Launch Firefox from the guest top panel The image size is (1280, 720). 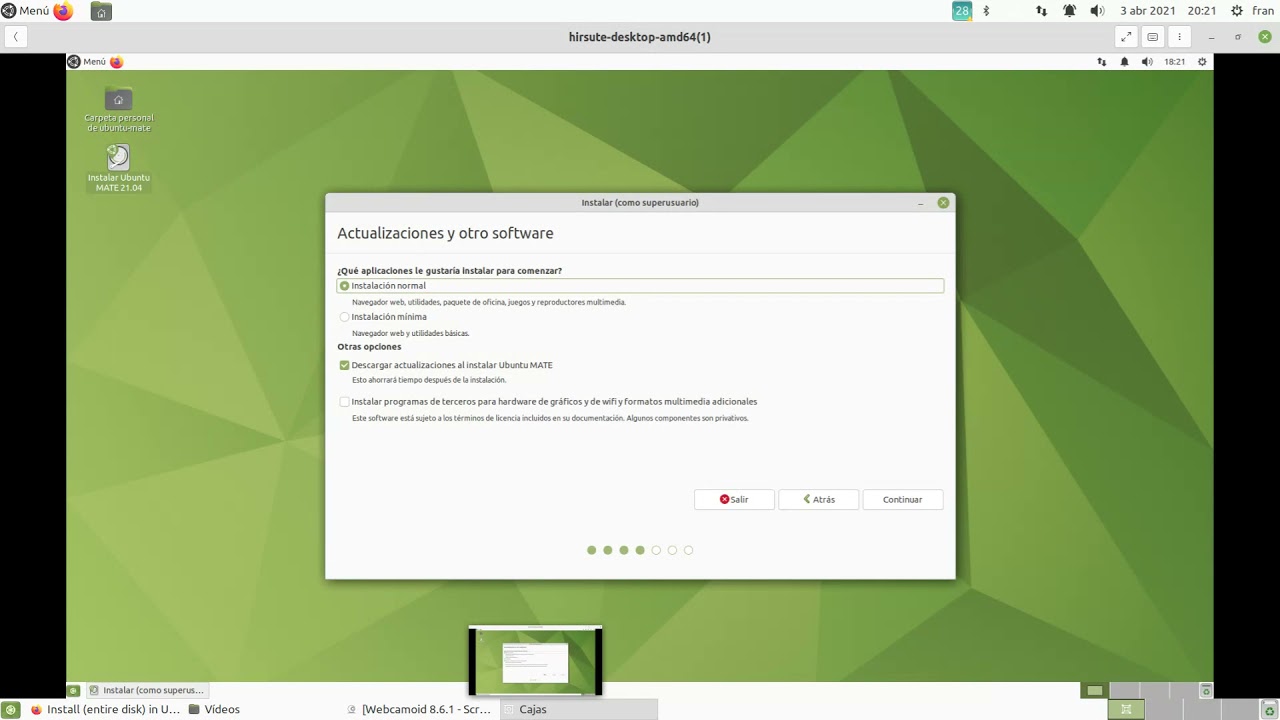coord(116,62)
